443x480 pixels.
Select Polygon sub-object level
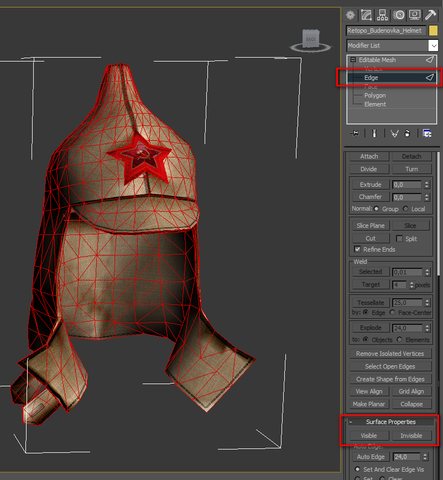[x=375, y=95]
